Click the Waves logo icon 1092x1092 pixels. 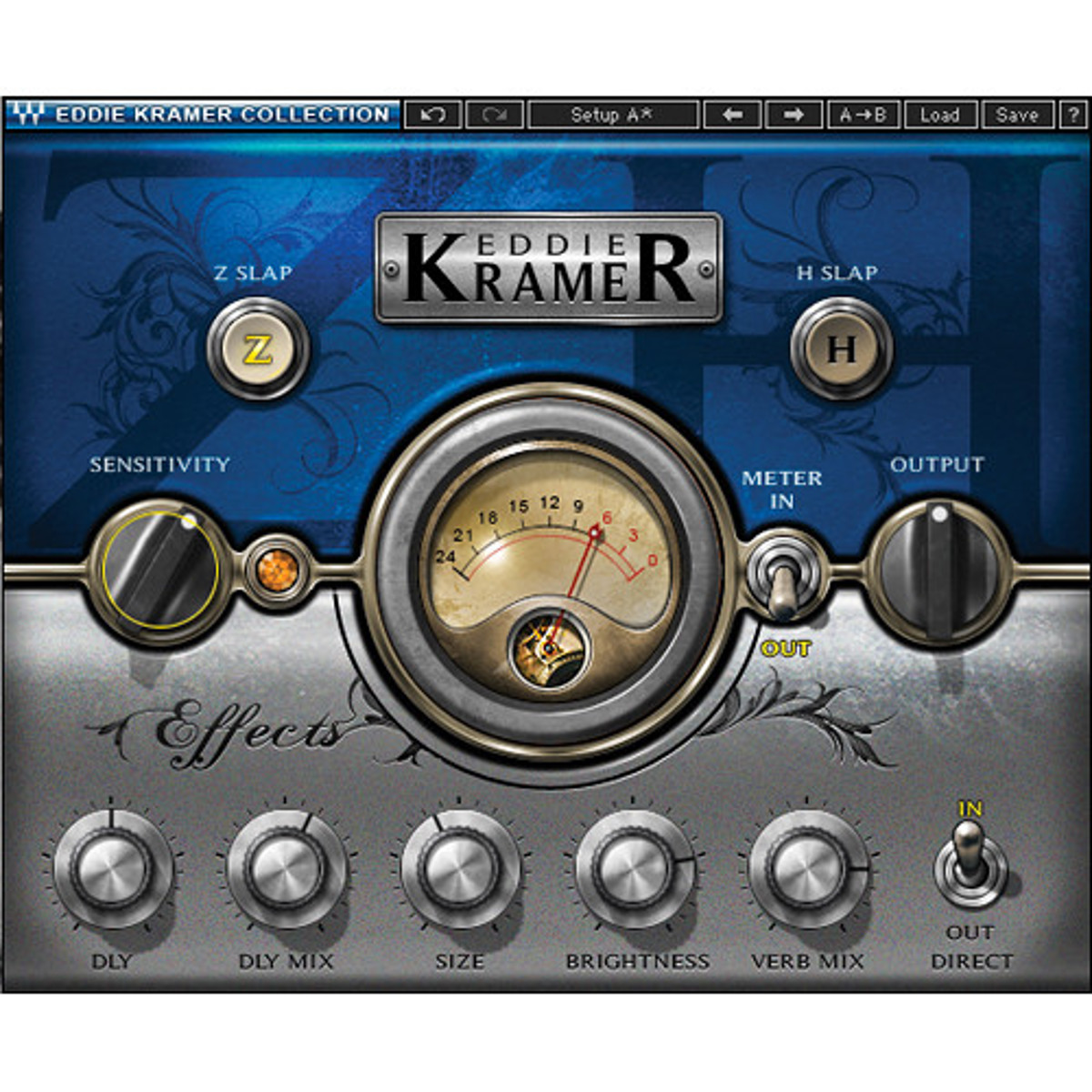coord(26,114)
